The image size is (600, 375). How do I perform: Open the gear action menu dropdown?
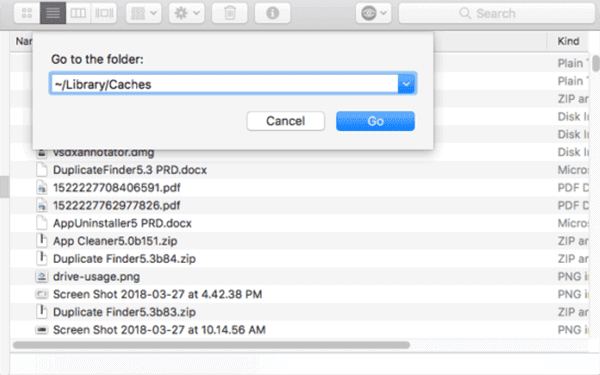[x=187, y=13]
